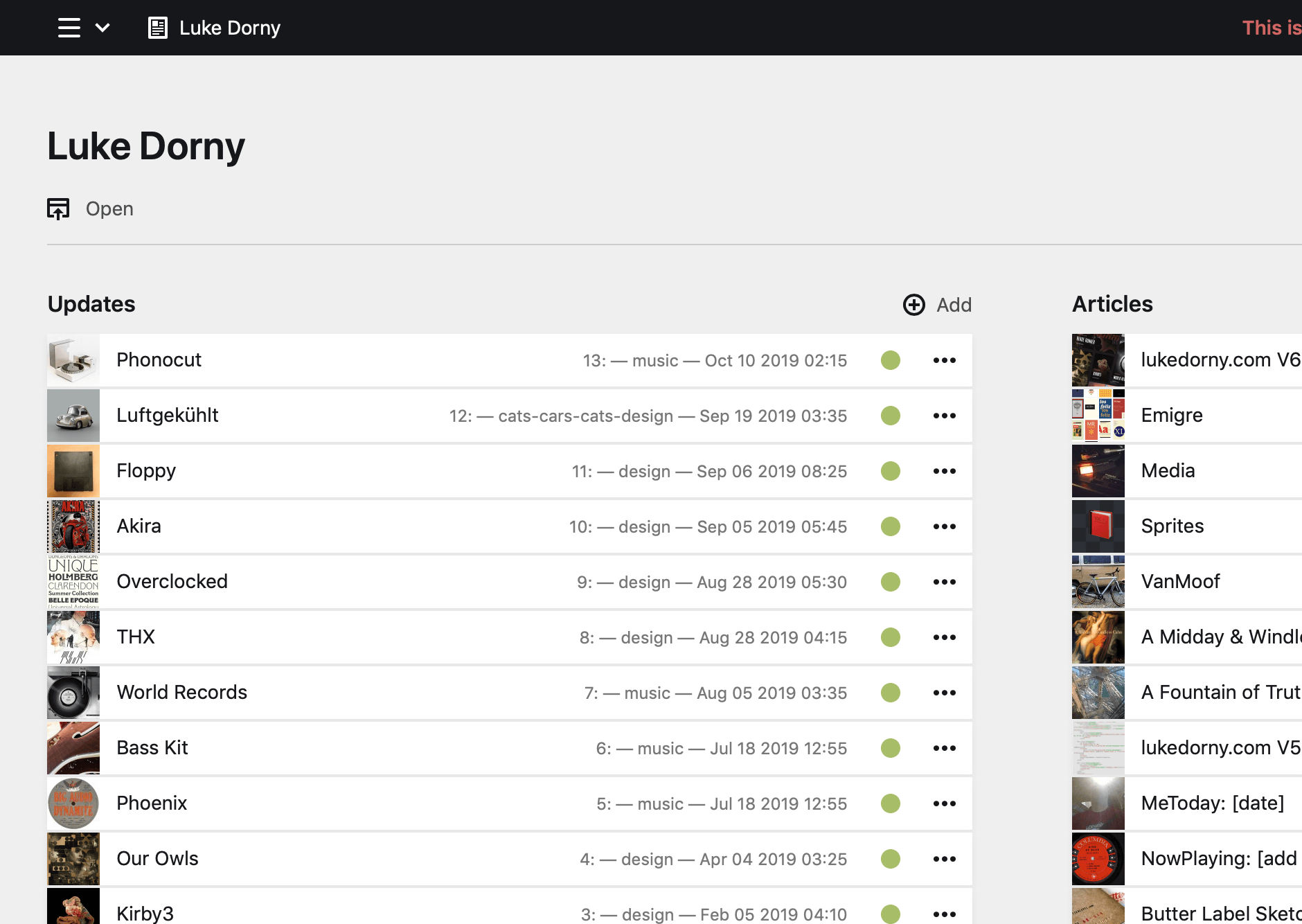Toggle the Akira published status dot
The image size is (1302, 924).
pos(891,526)
